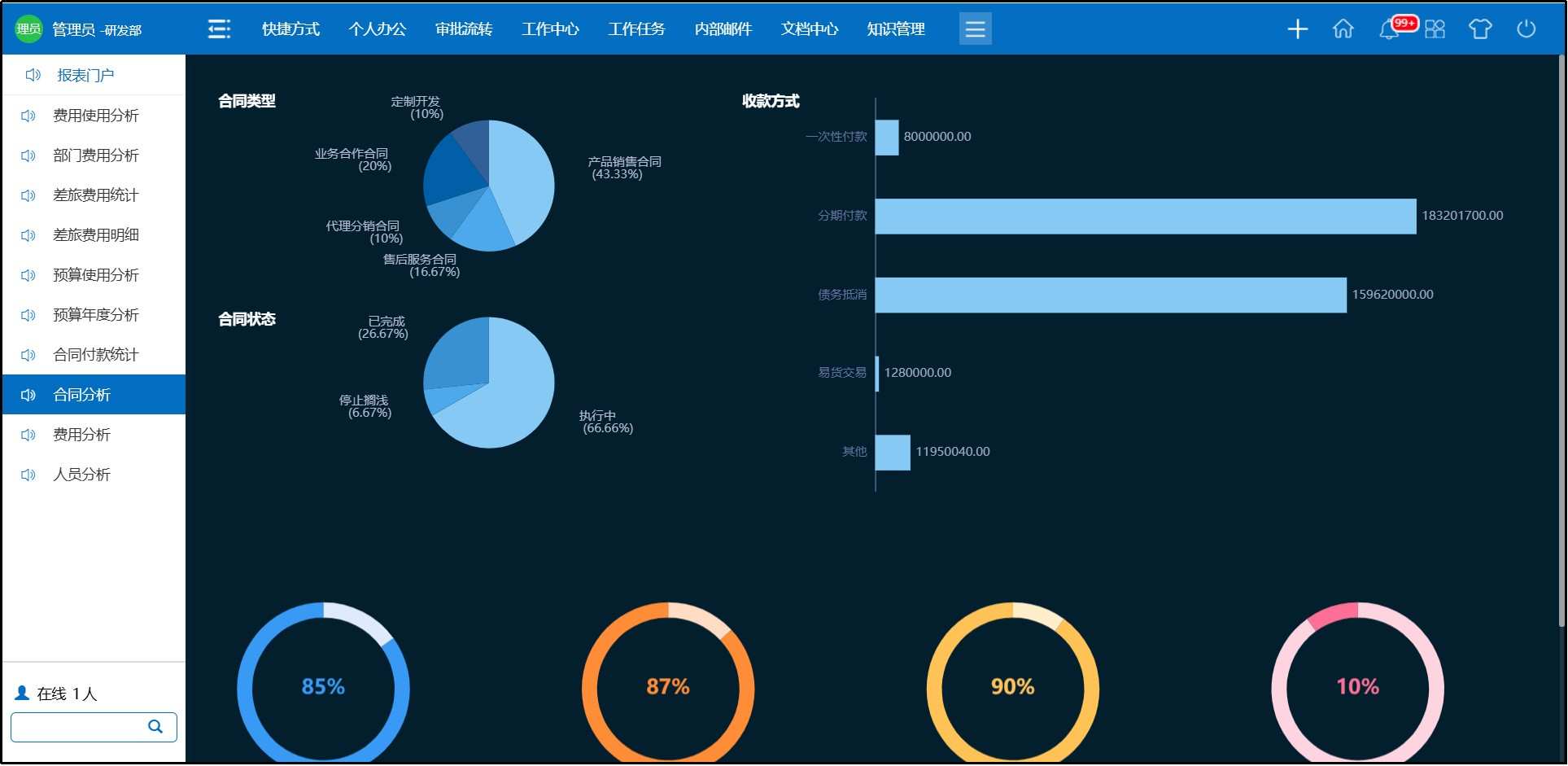1568x766 pixels.
Task: Open the four-squares app grid icon
Action: pos(1435,29)
